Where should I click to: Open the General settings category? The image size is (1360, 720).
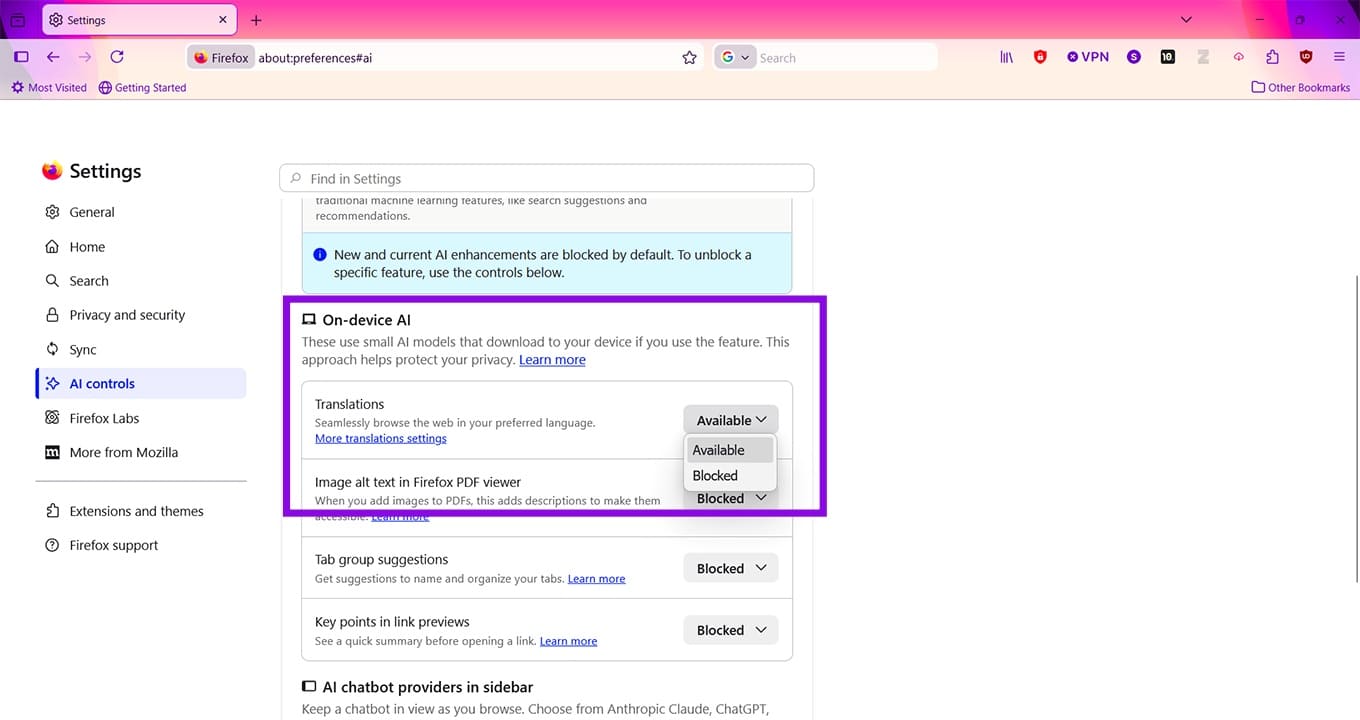pos(141,212)
